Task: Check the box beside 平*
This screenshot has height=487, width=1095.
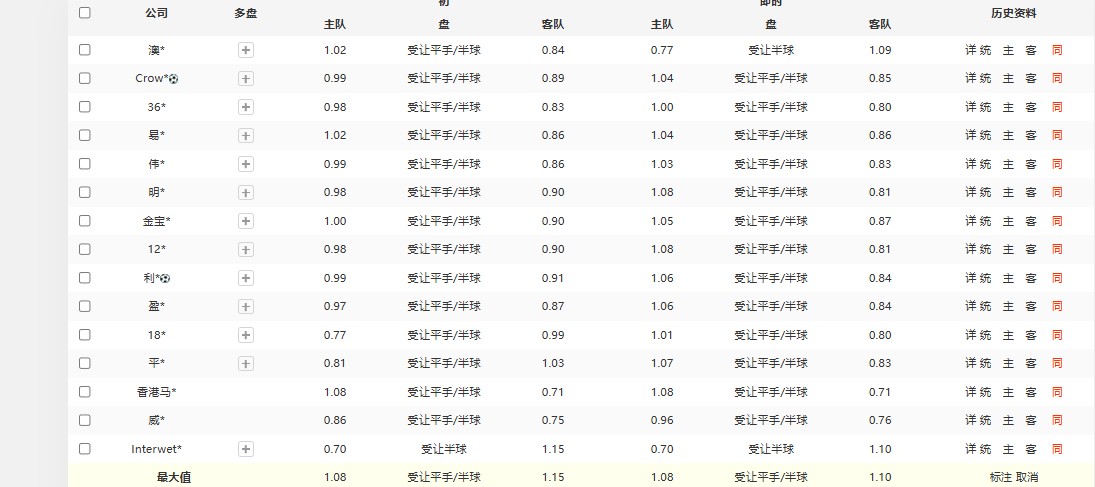Action: coord(84,363)
